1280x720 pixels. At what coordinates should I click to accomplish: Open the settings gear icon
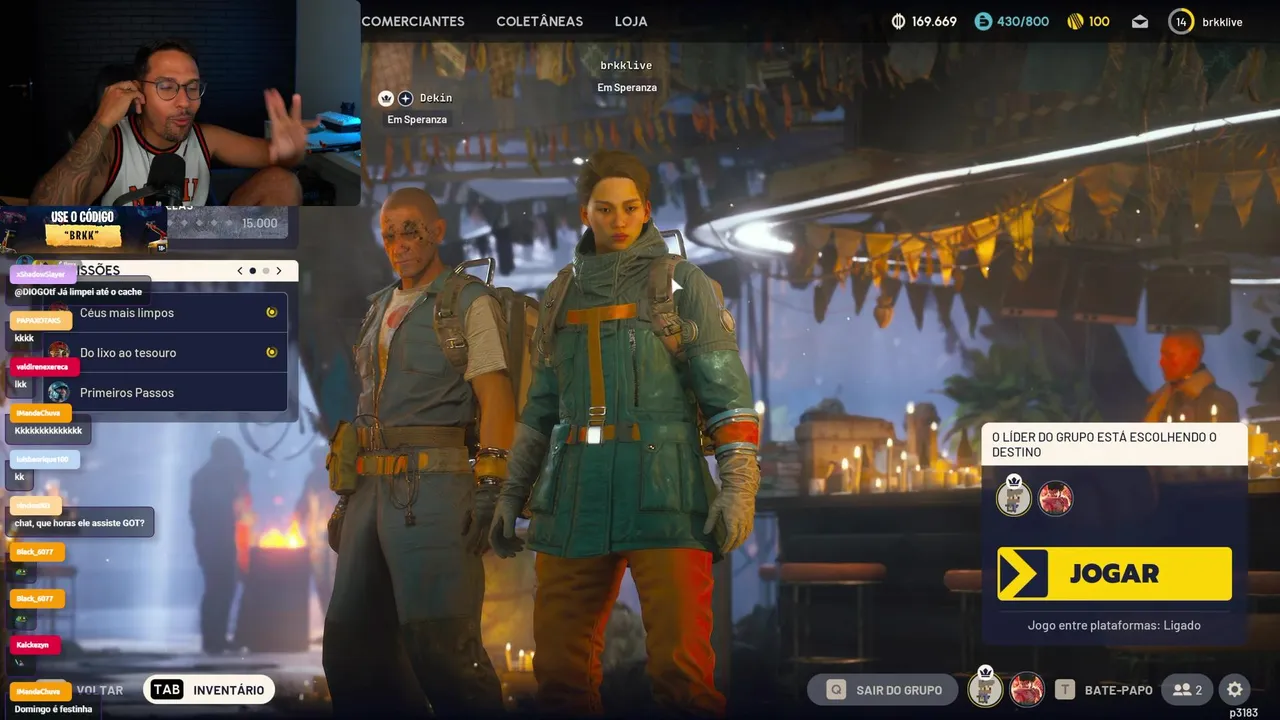point(1235,690)
